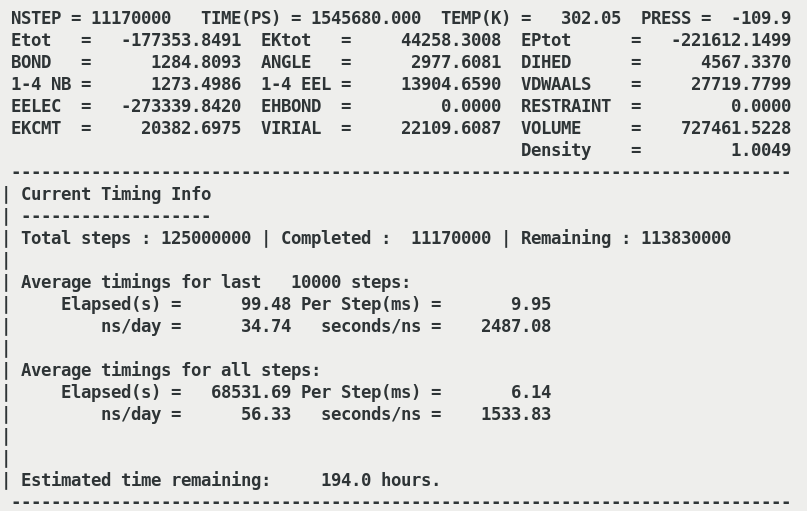Click the estimated time remaining 194.0 hours
The height and width of the screenshot is (511, 807).
pyautogui.click(x=381, y=480)
